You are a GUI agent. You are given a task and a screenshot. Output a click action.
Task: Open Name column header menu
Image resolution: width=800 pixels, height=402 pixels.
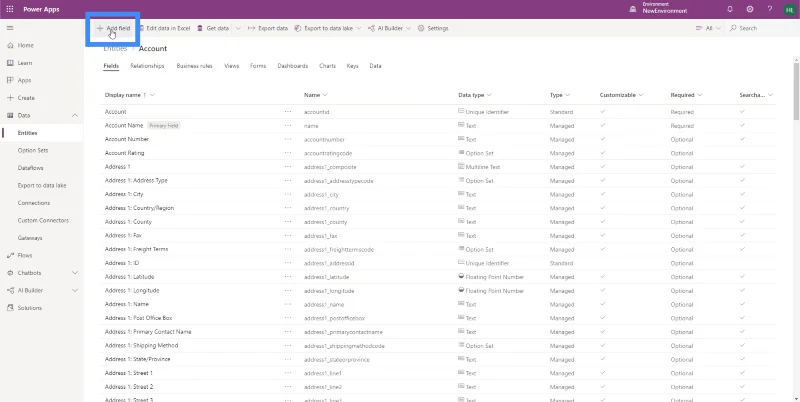(x=316, y=95)
